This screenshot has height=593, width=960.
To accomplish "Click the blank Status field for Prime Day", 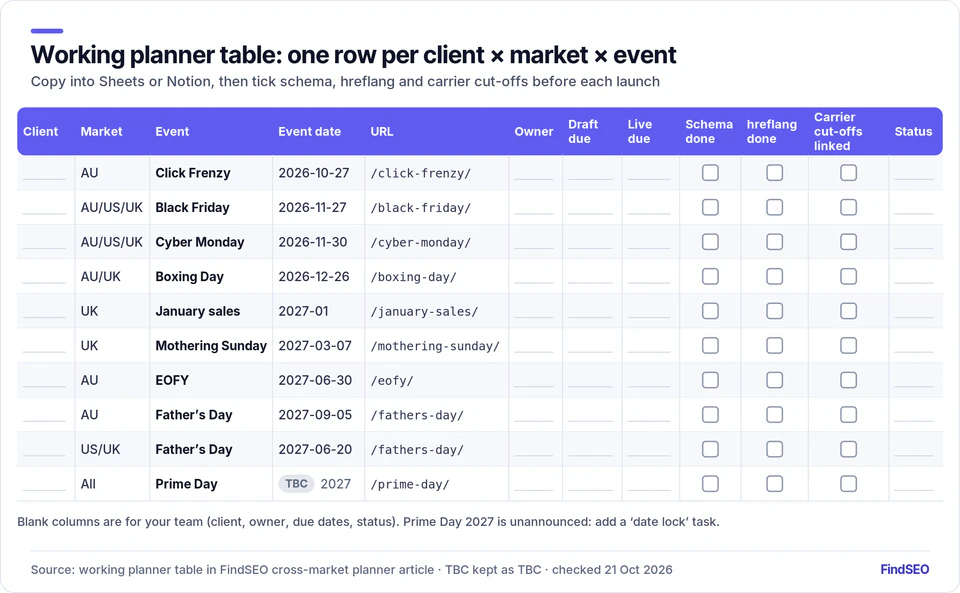I will (x=913, y=485).
